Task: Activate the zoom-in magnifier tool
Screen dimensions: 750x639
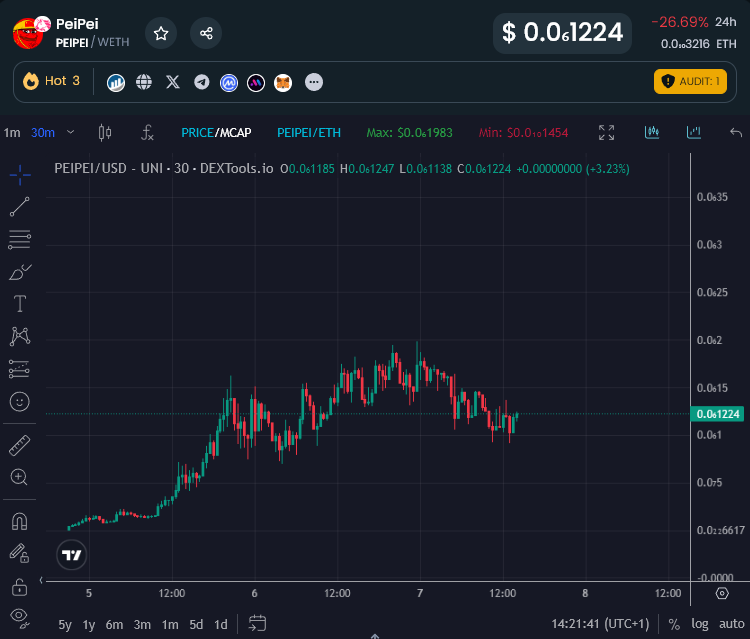Action: (x=19, y=477)
